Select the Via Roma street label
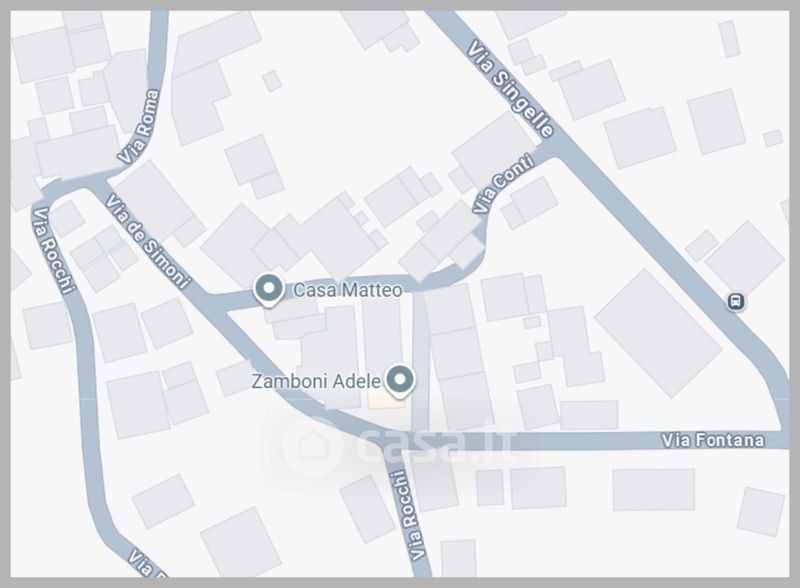Screen dimensions: 800x588 coord(139,127)
